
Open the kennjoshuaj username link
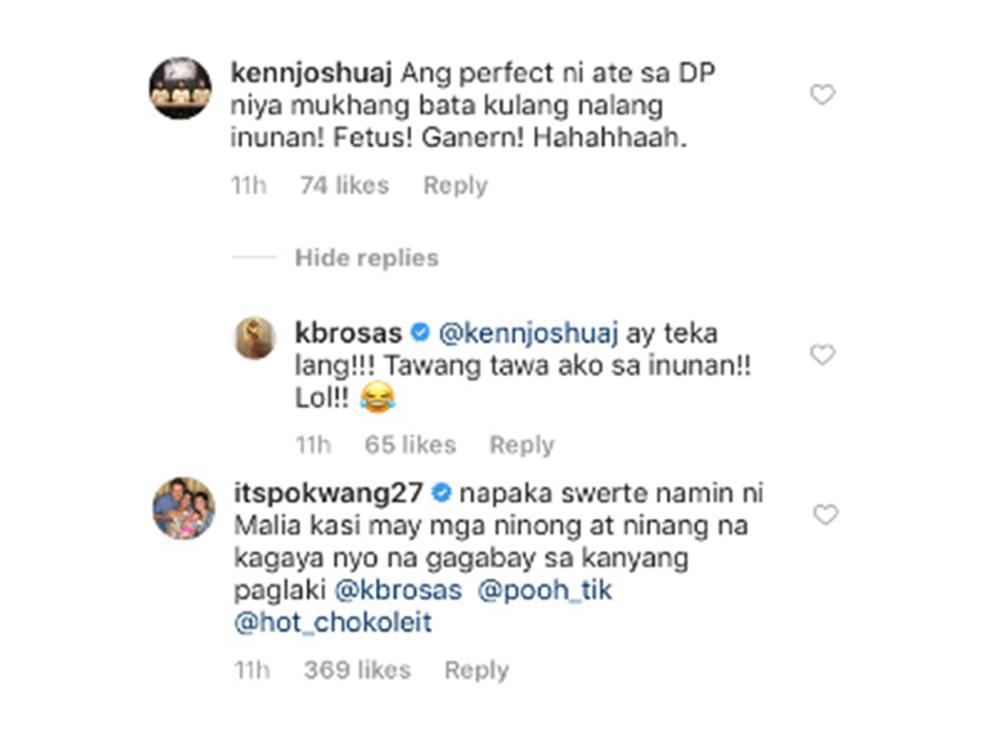310,72
